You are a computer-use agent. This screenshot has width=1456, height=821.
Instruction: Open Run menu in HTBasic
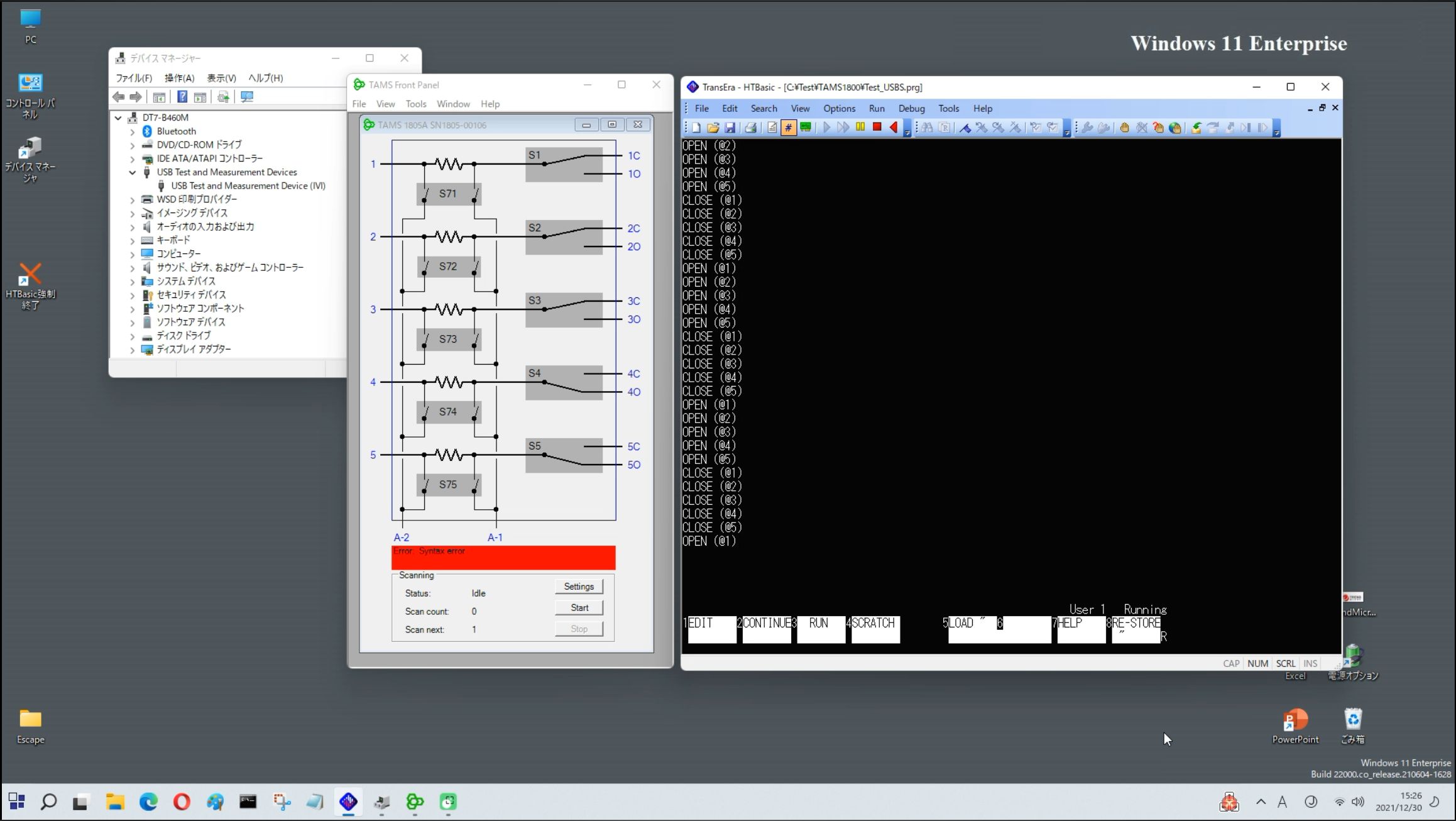pyautogui.click(x=877, y=108)
